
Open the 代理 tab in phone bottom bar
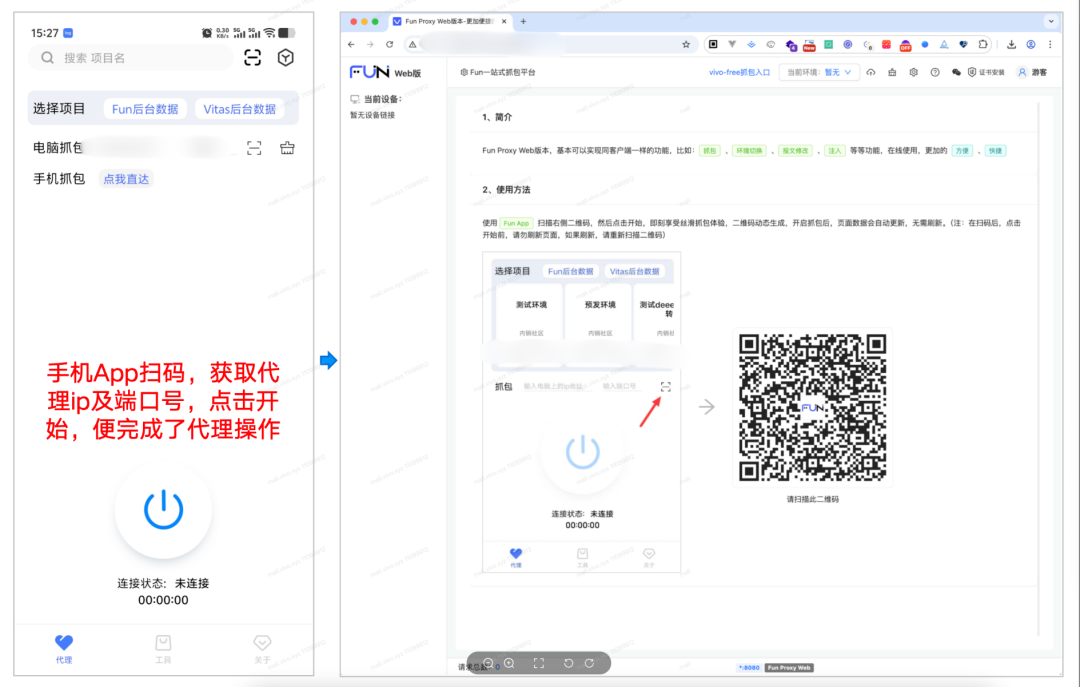point(64,649)
